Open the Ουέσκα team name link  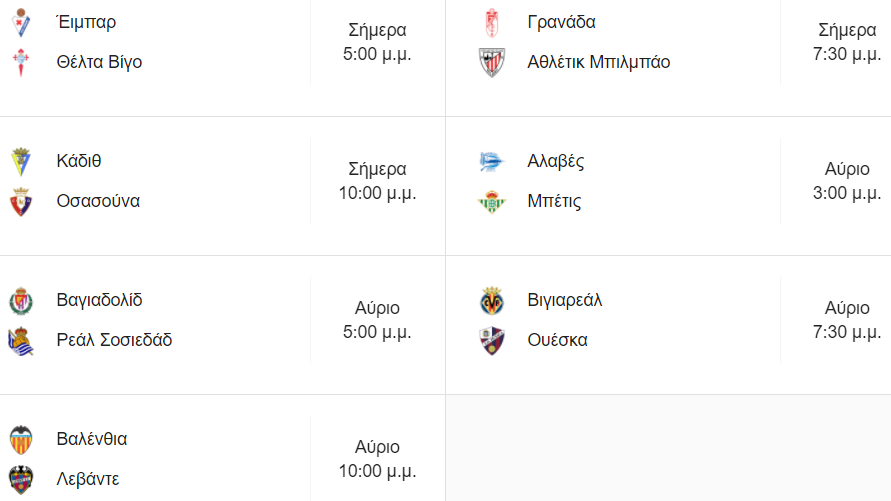(x=557, y=340)
